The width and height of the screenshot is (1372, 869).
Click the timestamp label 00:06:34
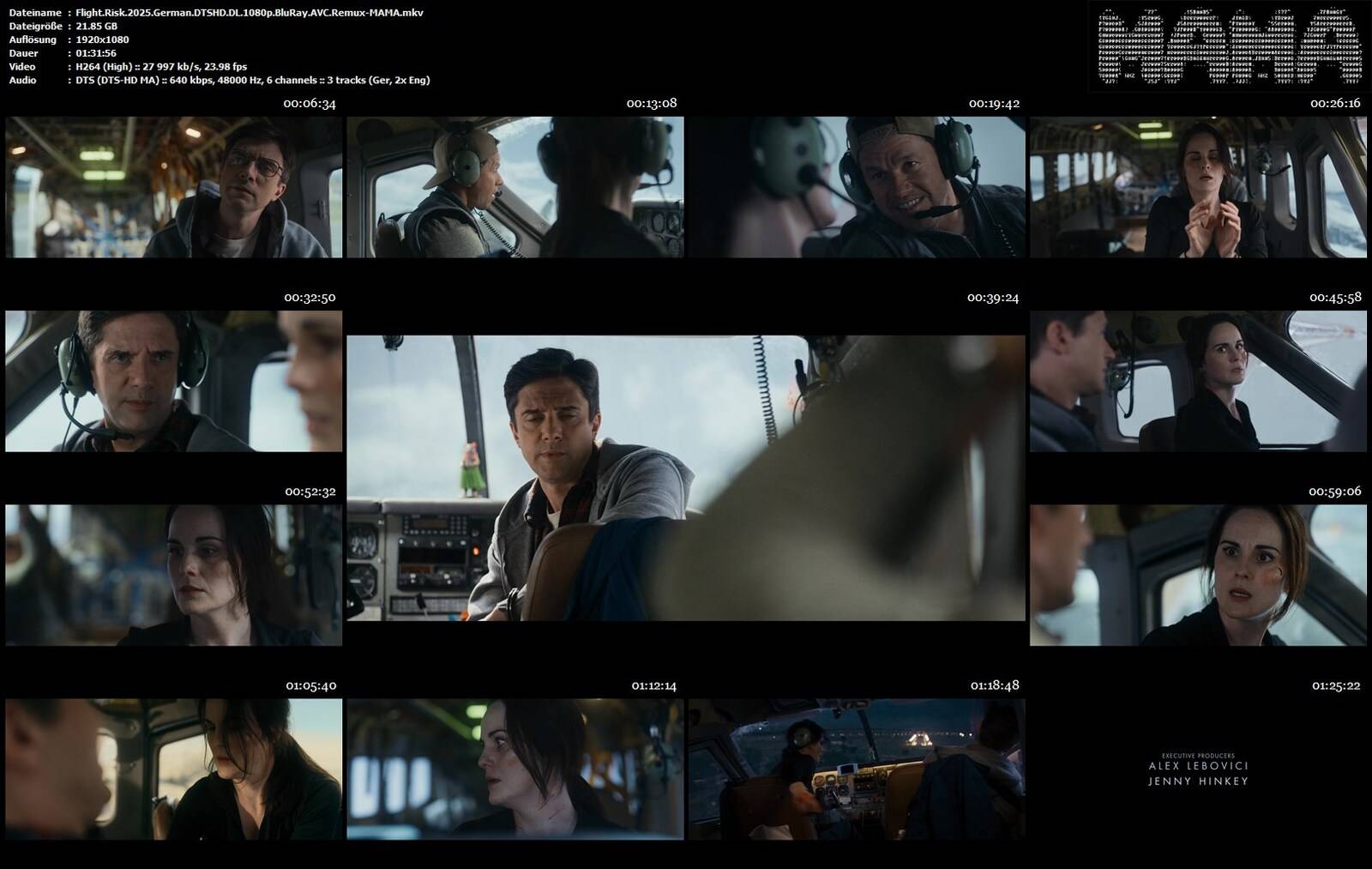point(310,104)
